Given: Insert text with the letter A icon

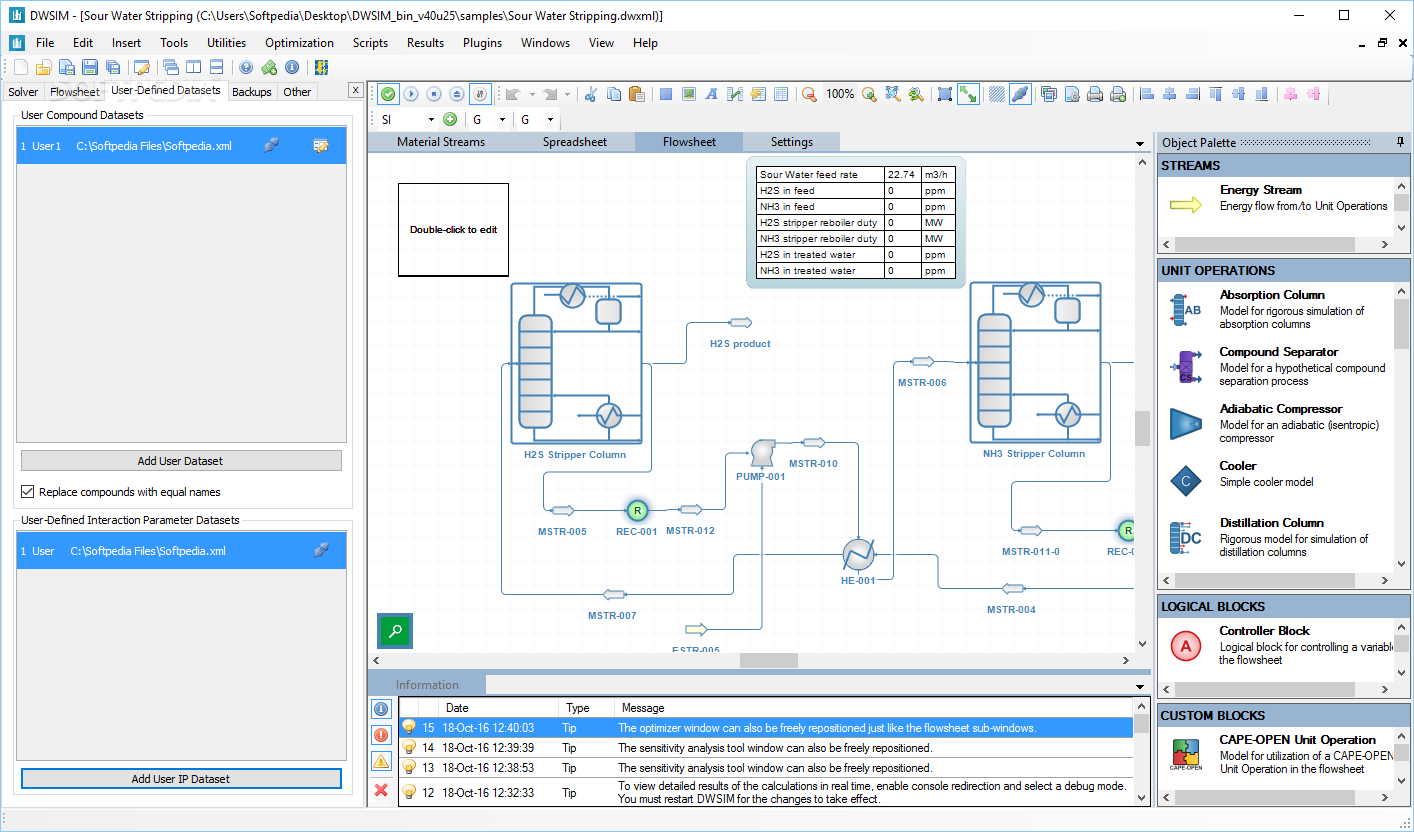Looking at the screenshot, I should (711, 94).
